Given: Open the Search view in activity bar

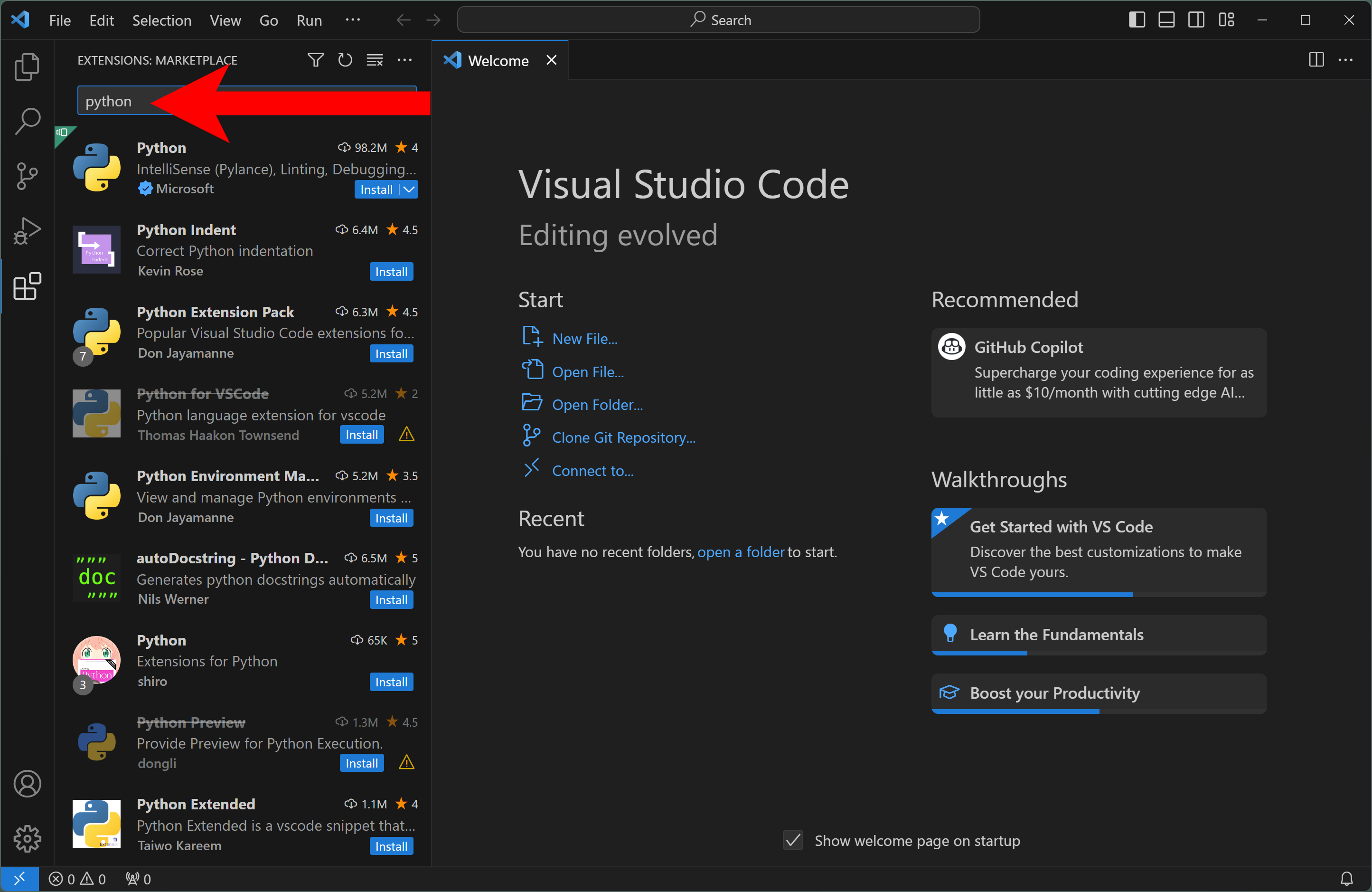Looking at the screenshot, I should click(27, 122).
